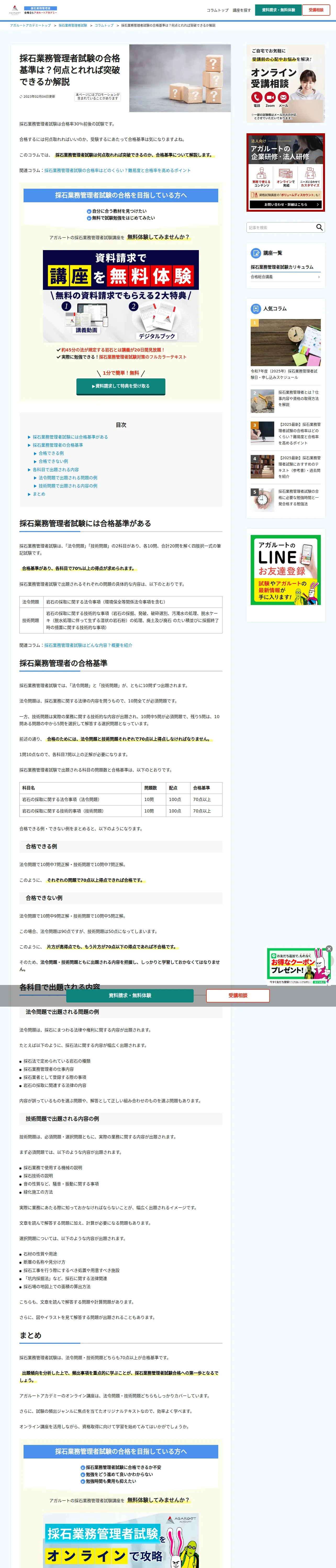The width and height of the screenshot is (336, 1568).
Task: Open 採石業務管理者試験 breadcrumb link
Action: 72,26
